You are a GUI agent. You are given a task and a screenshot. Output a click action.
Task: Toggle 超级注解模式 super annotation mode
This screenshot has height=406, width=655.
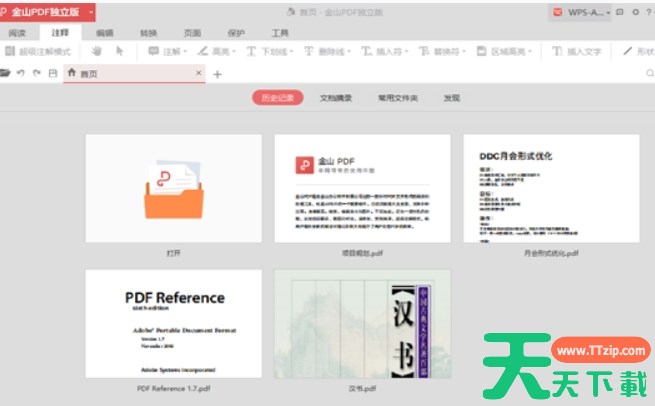pos(41,51)
